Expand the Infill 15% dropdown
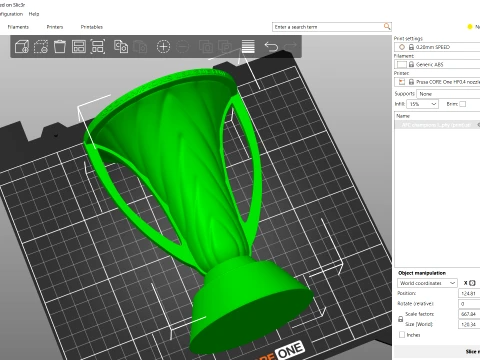The image size is (480, 360). point(422,104)
